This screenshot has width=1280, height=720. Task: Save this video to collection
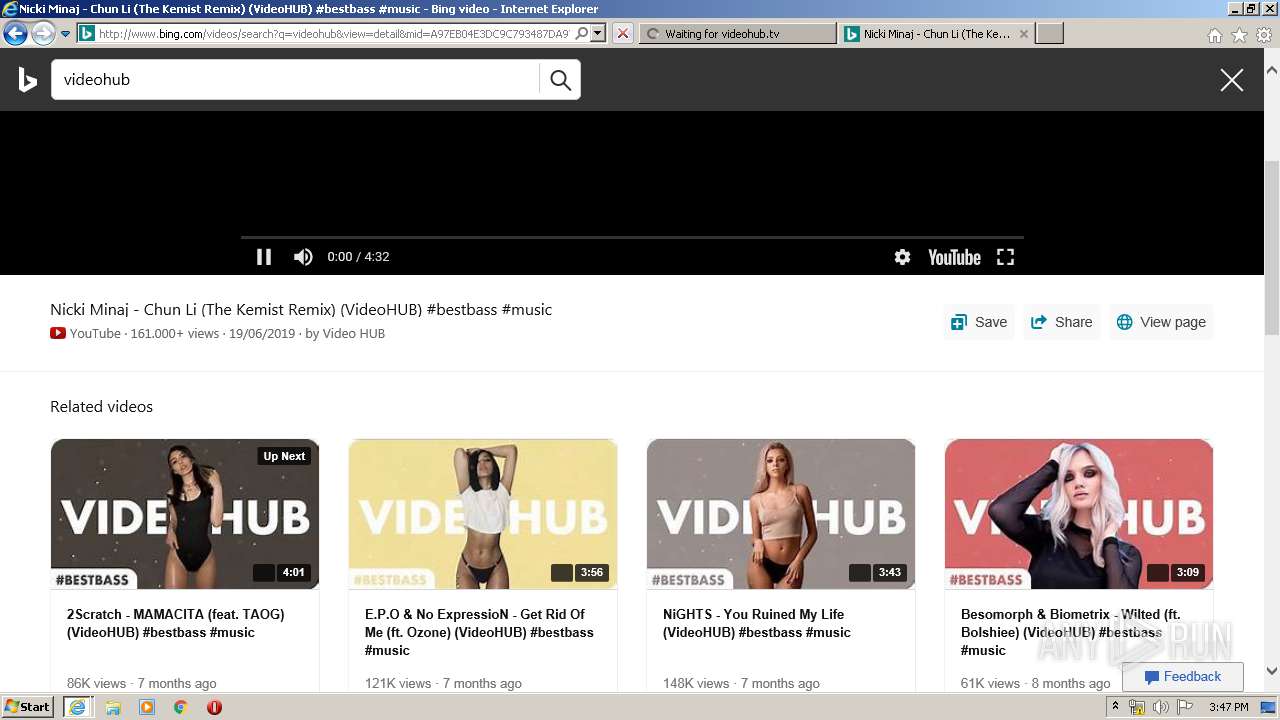979,322
